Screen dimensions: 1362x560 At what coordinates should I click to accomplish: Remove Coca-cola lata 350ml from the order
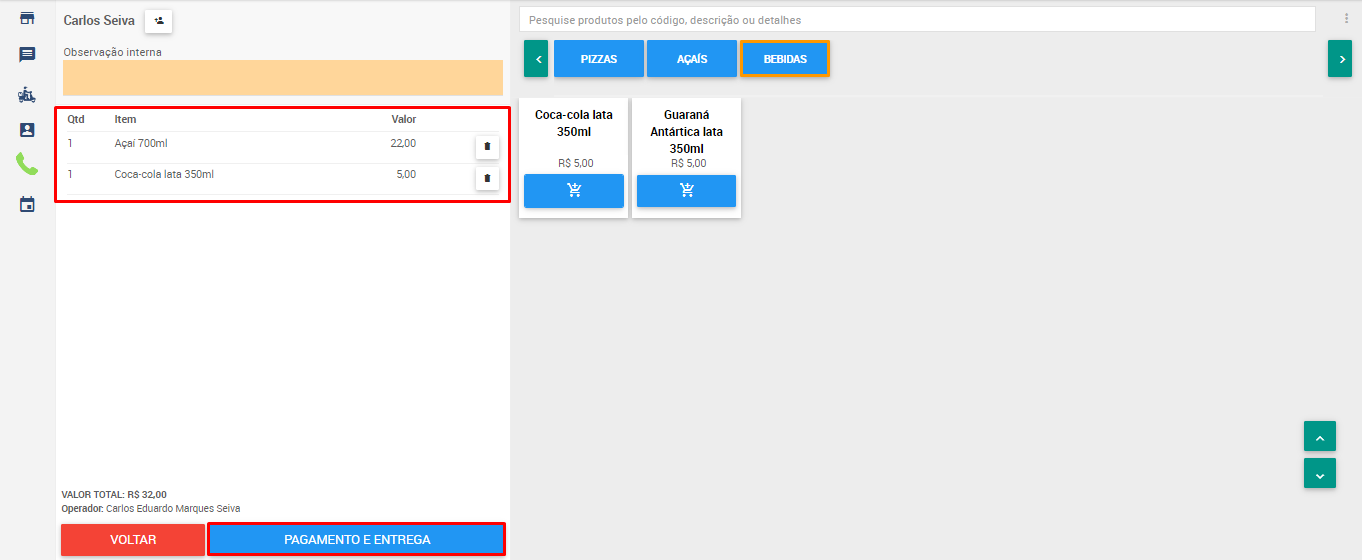point(487,179)
